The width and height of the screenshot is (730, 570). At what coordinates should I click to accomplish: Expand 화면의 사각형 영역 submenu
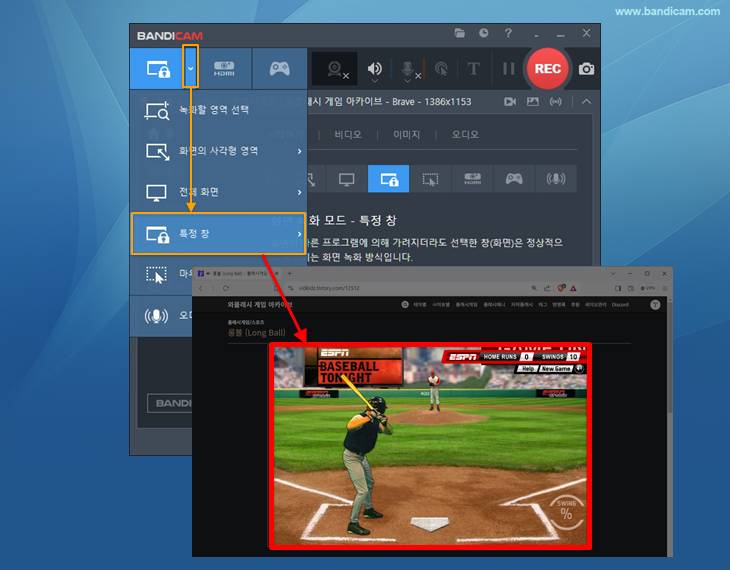click(218, 151)
